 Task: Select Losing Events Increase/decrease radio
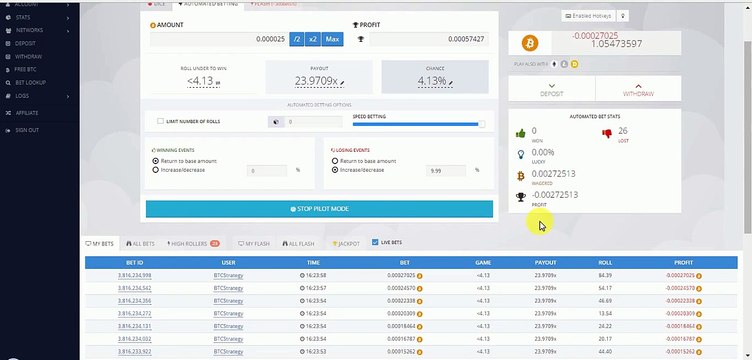click(335, 170)
